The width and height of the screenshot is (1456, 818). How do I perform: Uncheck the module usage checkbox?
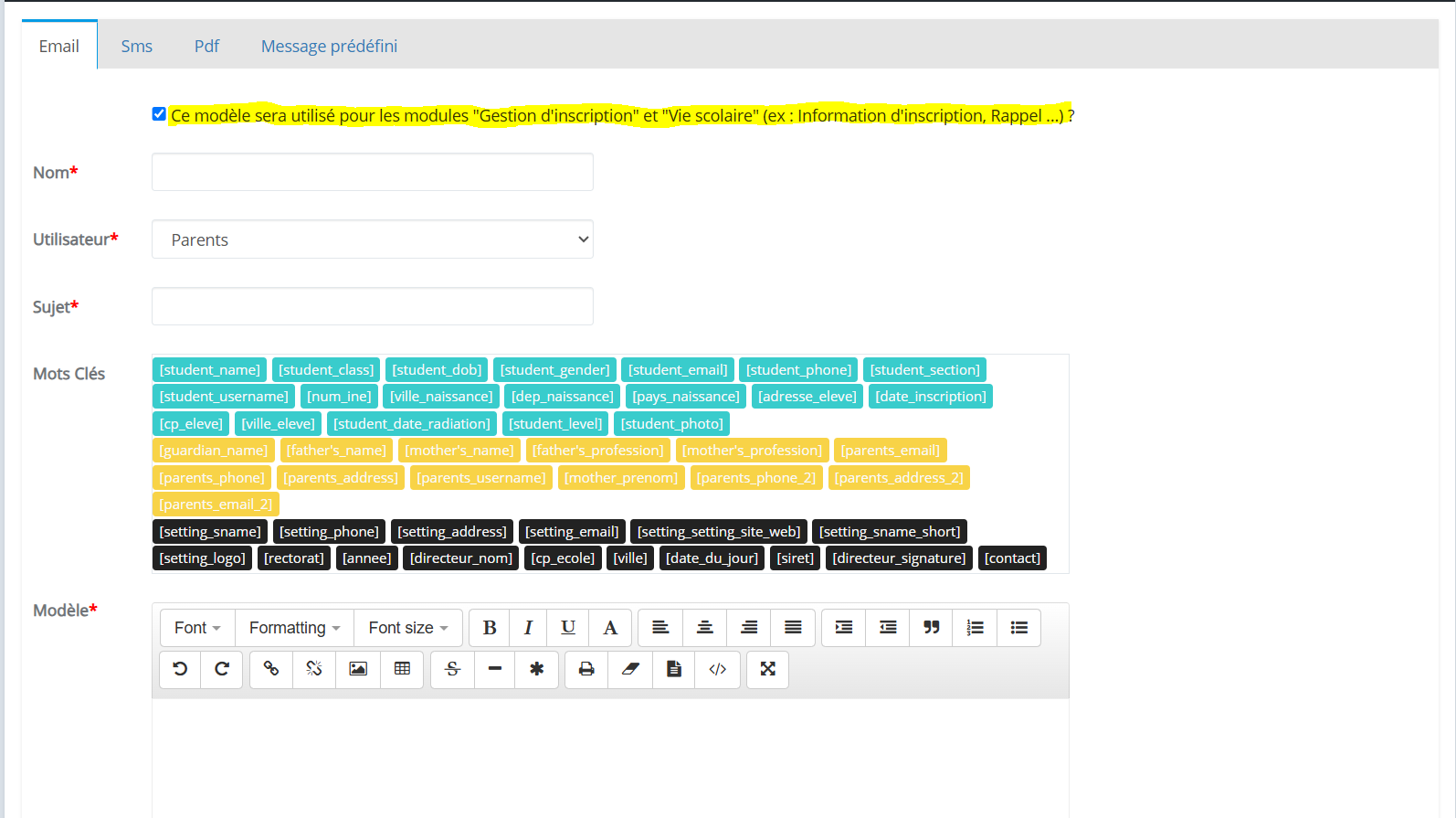click(x=159, y=114)
